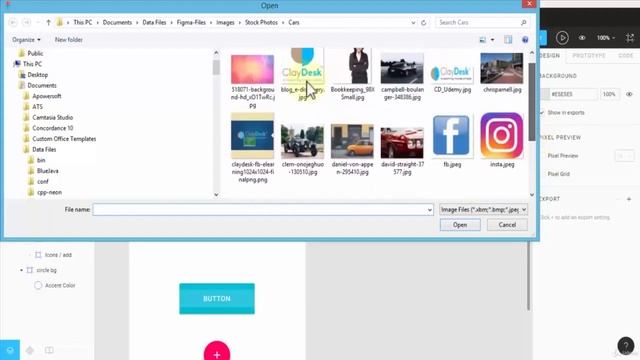Show the preview pane
640x360 pixels.
[508, 40]
